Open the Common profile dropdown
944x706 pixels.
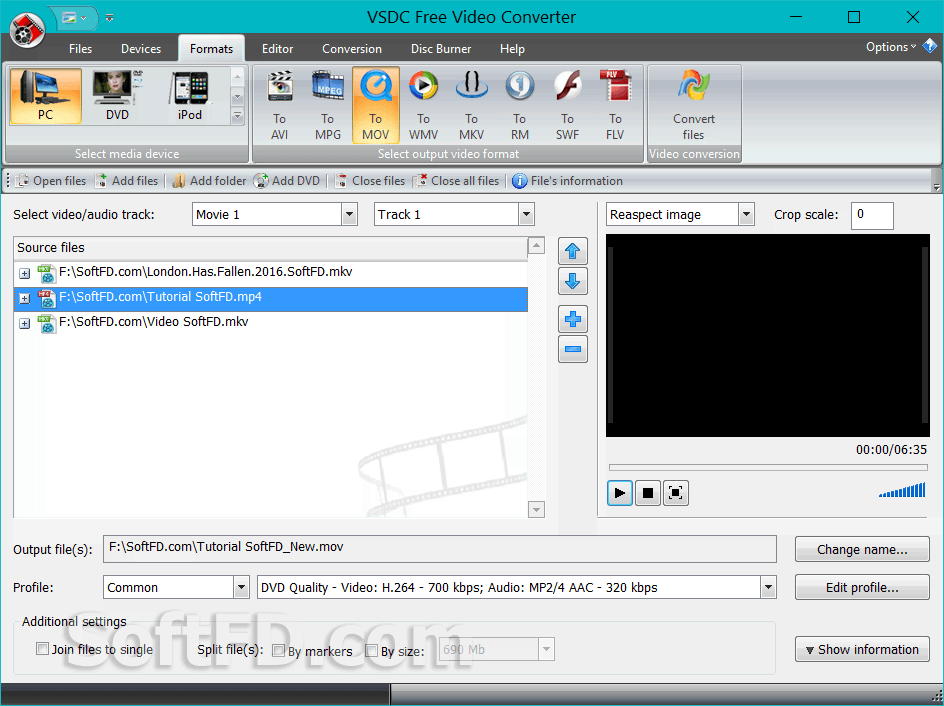[241, 587]
